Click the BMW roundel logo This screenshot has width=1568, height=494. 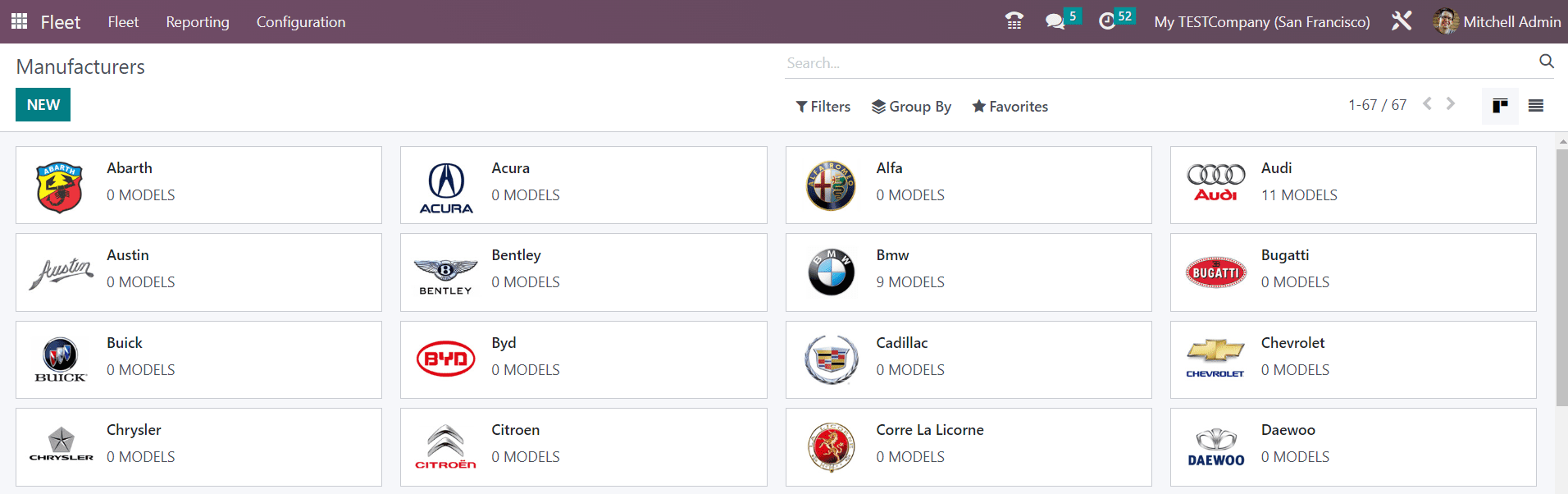(831, 272)
